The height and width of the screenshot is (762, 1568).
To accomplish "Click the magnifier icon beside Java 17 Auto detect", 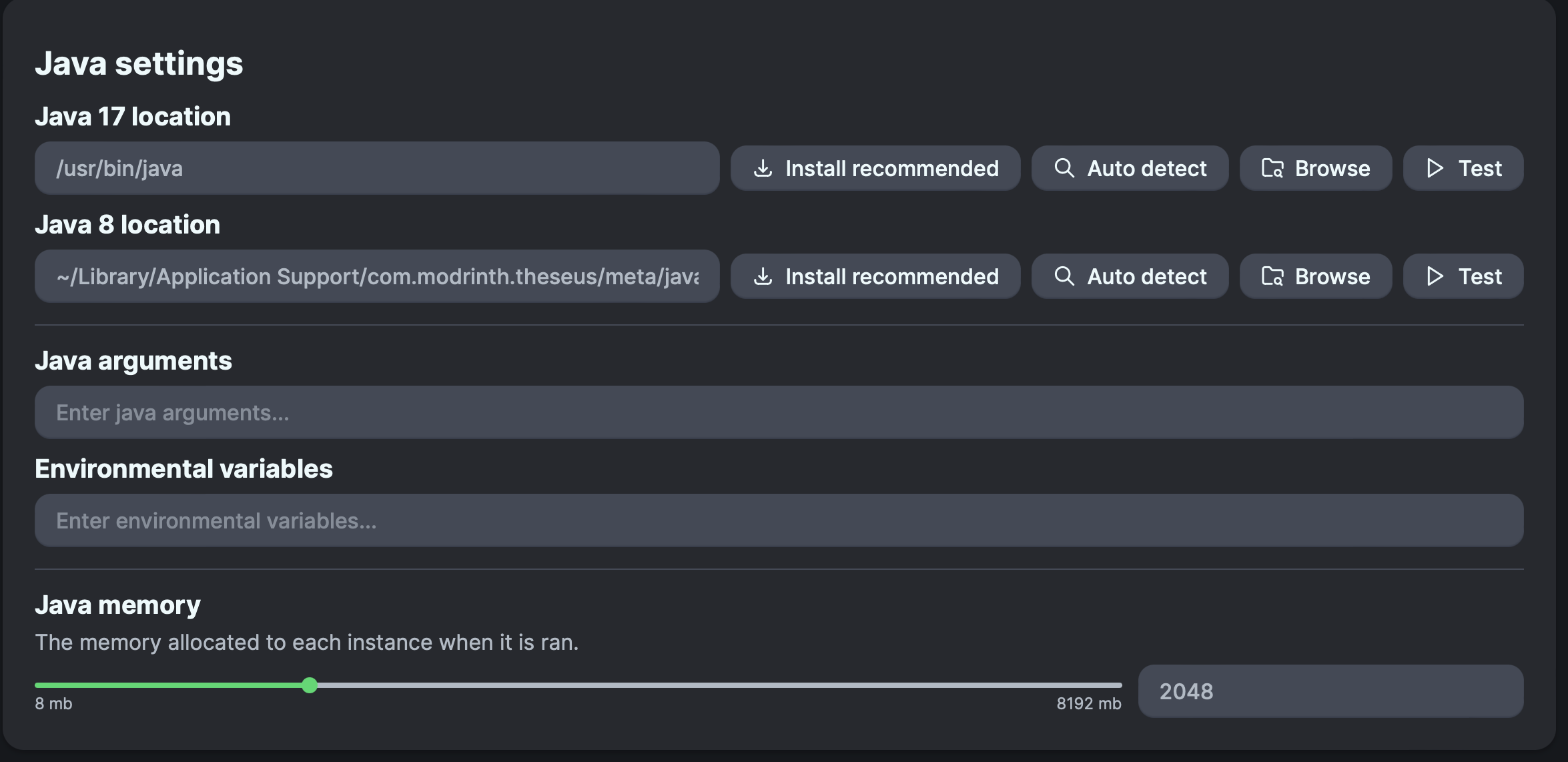I will pos(1064,168).
